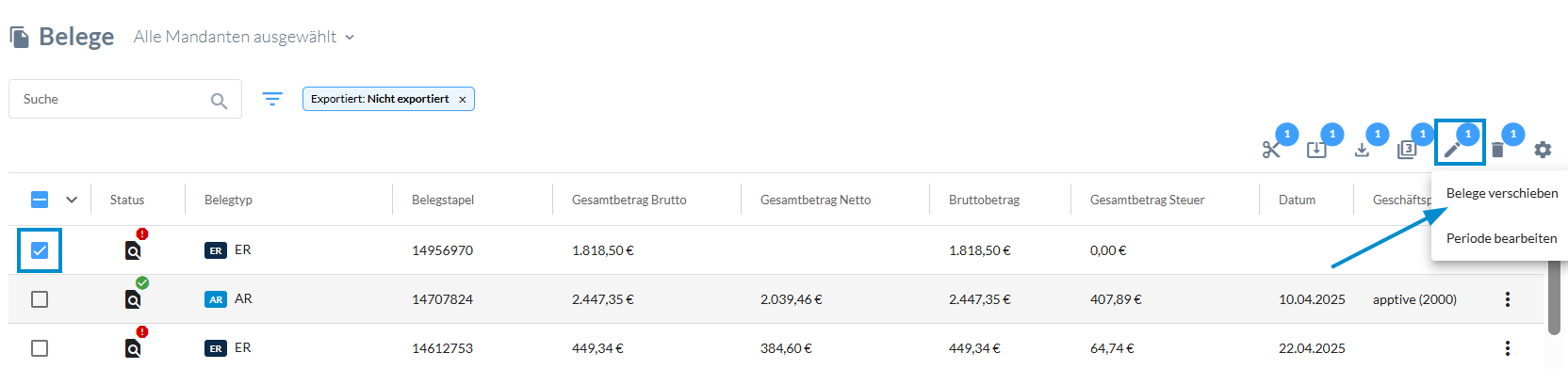
Task: Uncheck the checkbox of row 14956970
Action: (40, 250)
